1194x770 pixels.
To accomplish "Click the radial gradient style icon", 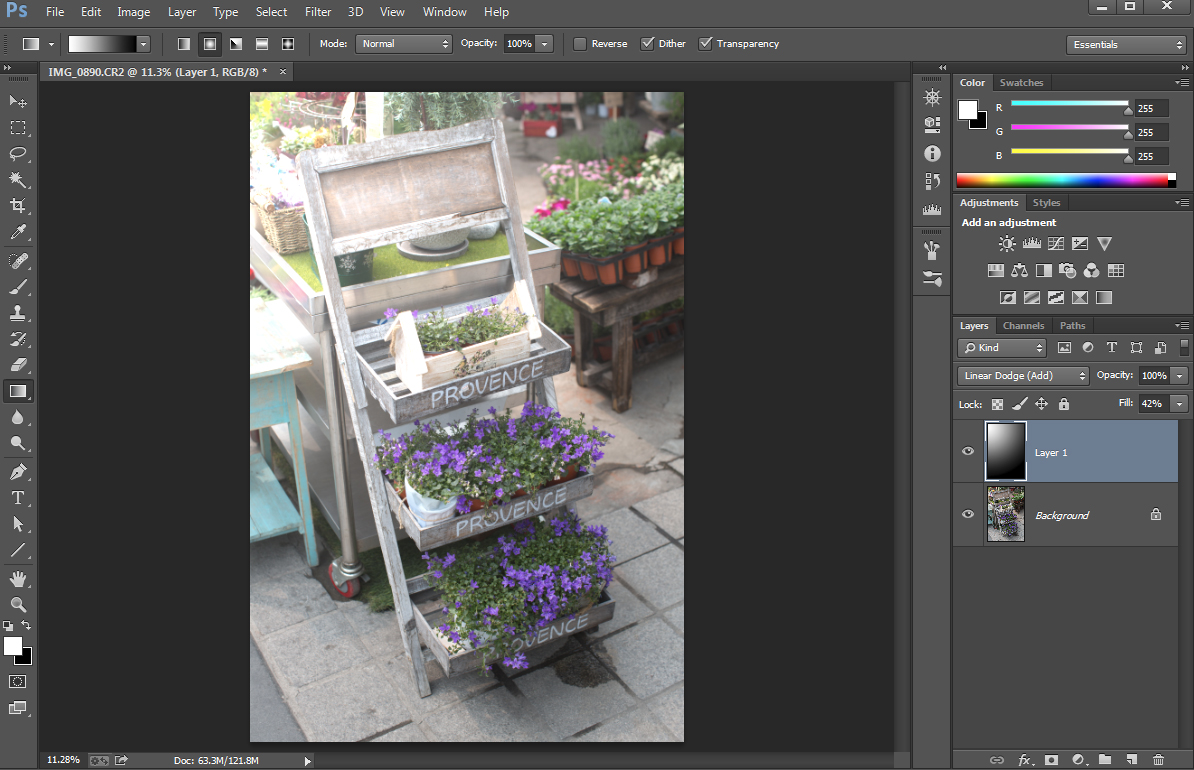I will point(210,44).
